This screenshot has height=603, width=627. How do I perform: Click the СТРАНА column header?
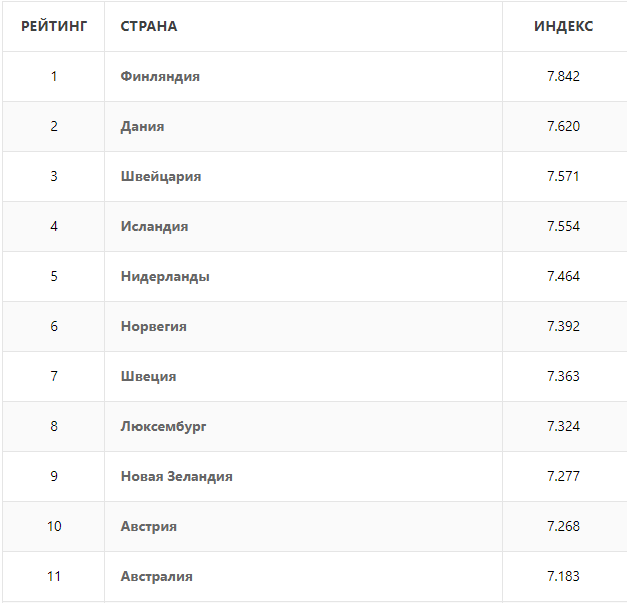click(x=149, y=26)
